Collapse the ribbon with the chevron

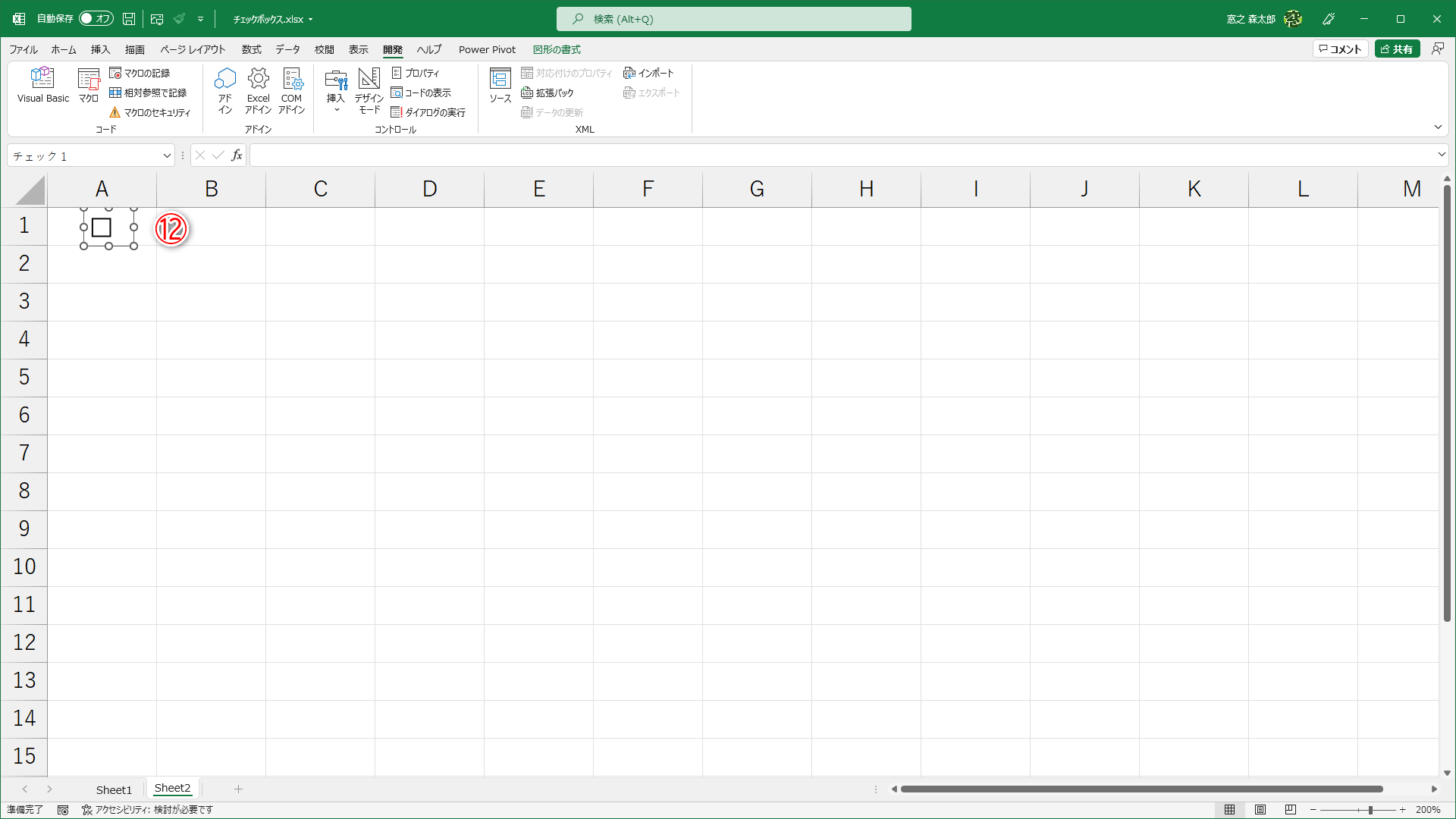1438,127
